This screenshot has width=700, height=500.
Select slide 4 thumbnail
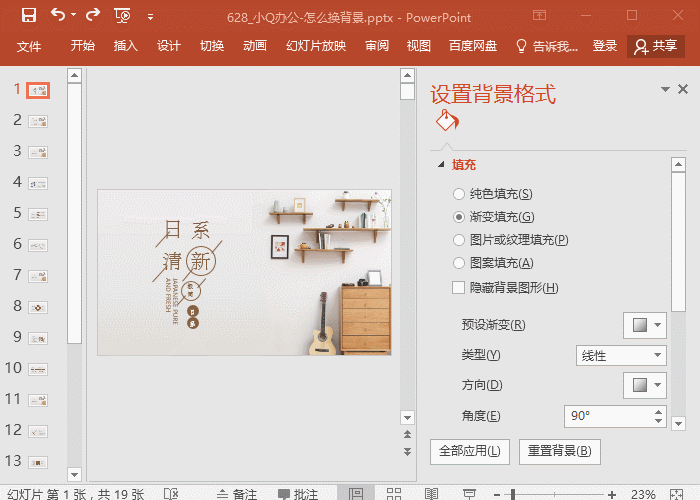coord(38,183)
